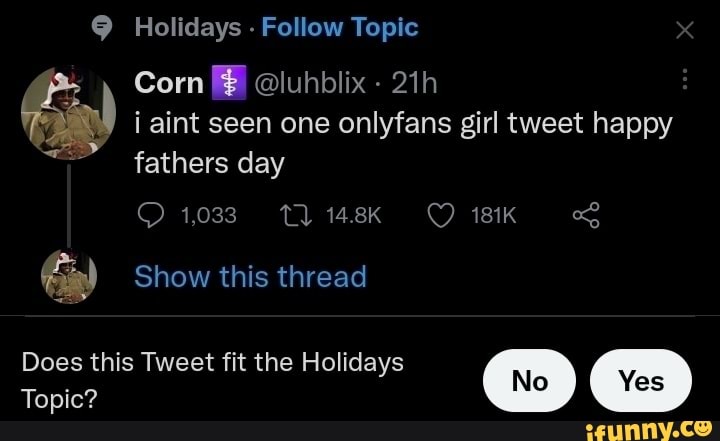Open the tweet text about fathers day
720x441 pixels.
tap(400, 142)
